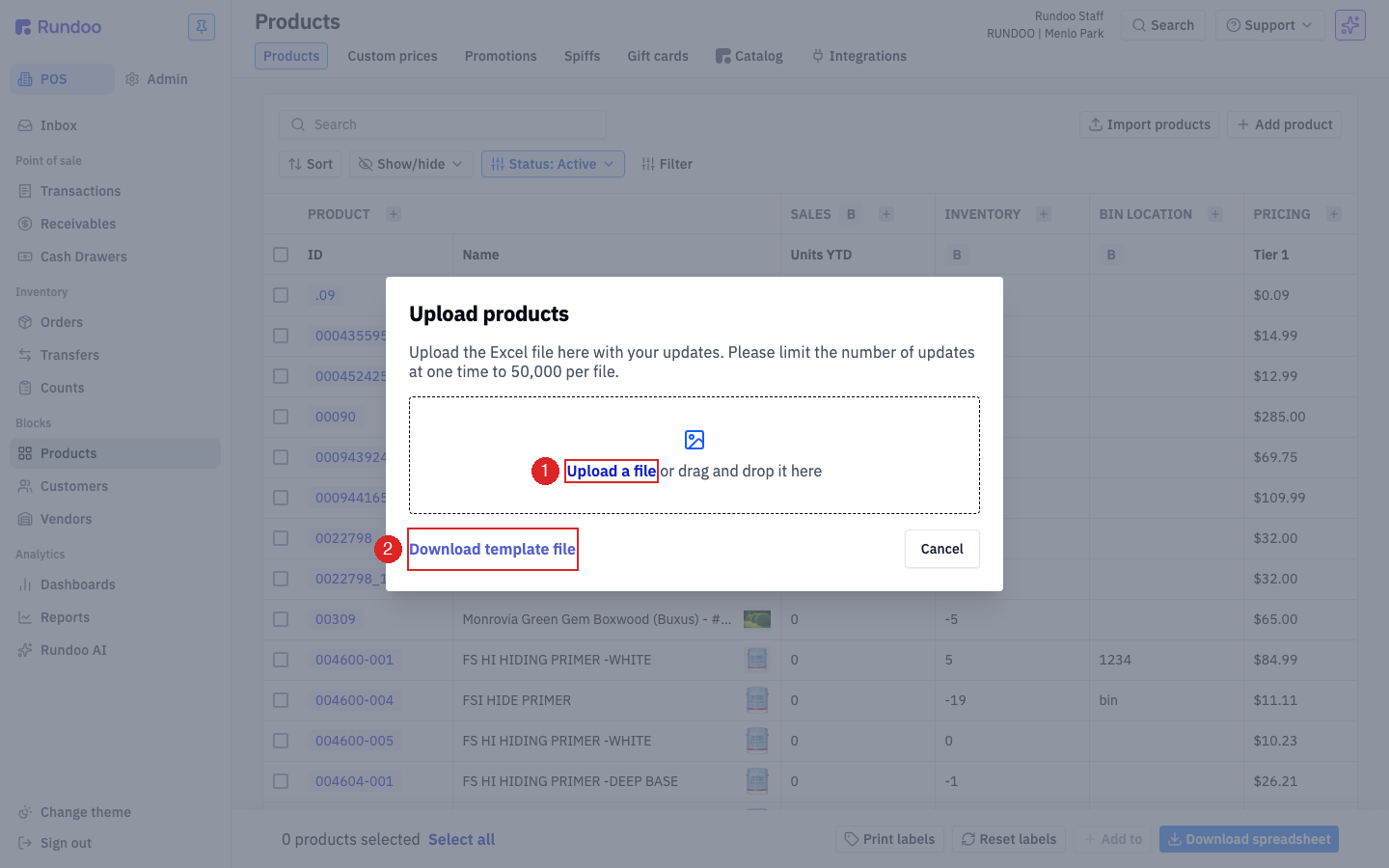Check the row for product 004600-005
This screenshot has height=868, width=1389.
[x=281, y=741]
